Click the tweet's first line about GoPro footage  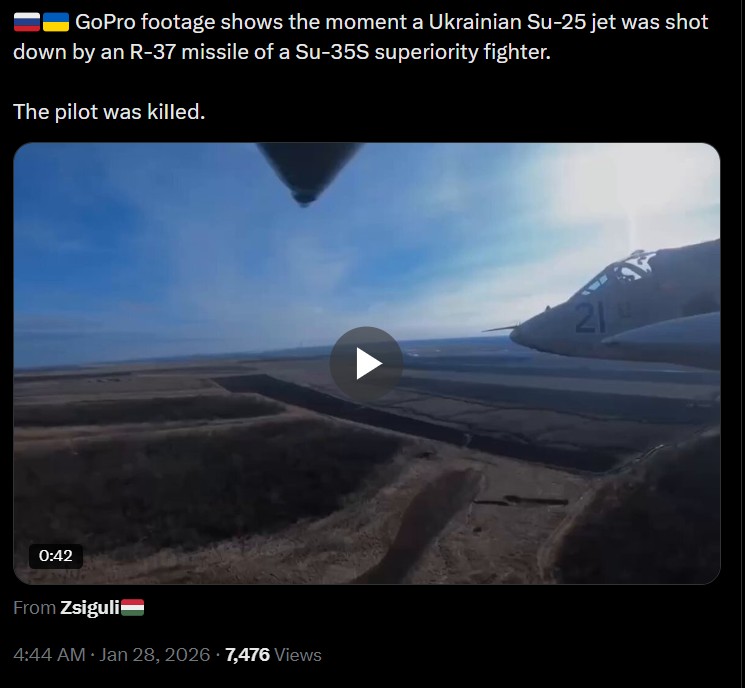[x=392, y=22]
